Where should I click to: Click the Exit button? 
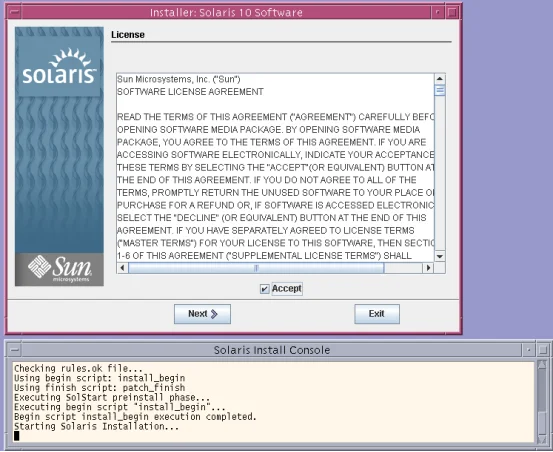pyautogui.click(x=377, y=314)
